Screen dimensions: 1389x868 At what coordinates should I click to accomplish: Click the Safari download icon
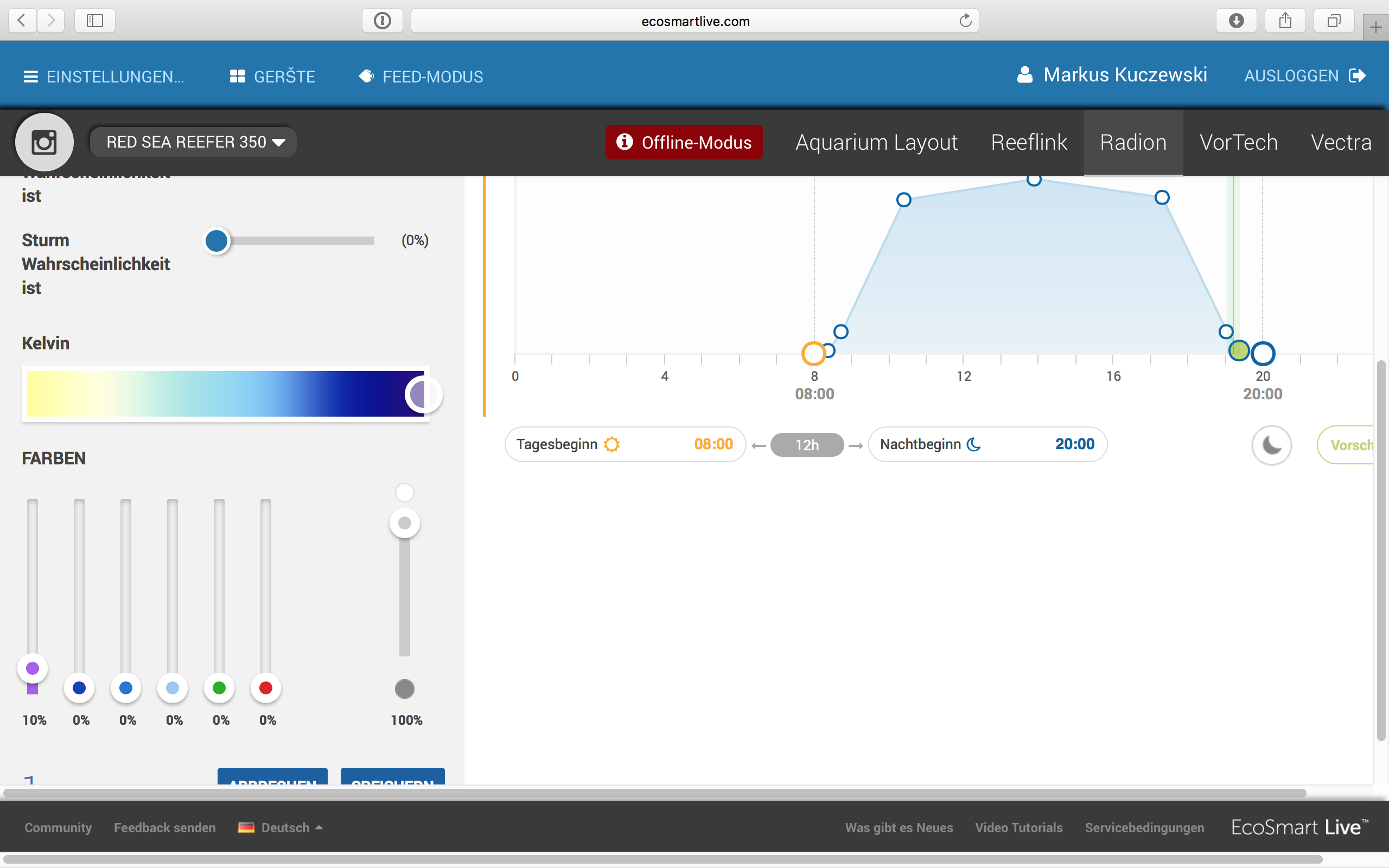[1237, 21]
